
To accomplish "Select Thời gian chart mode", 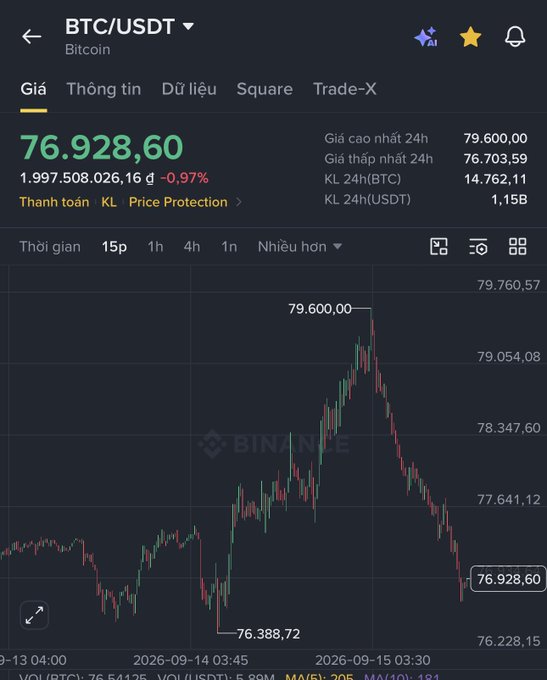I will 50,247.
